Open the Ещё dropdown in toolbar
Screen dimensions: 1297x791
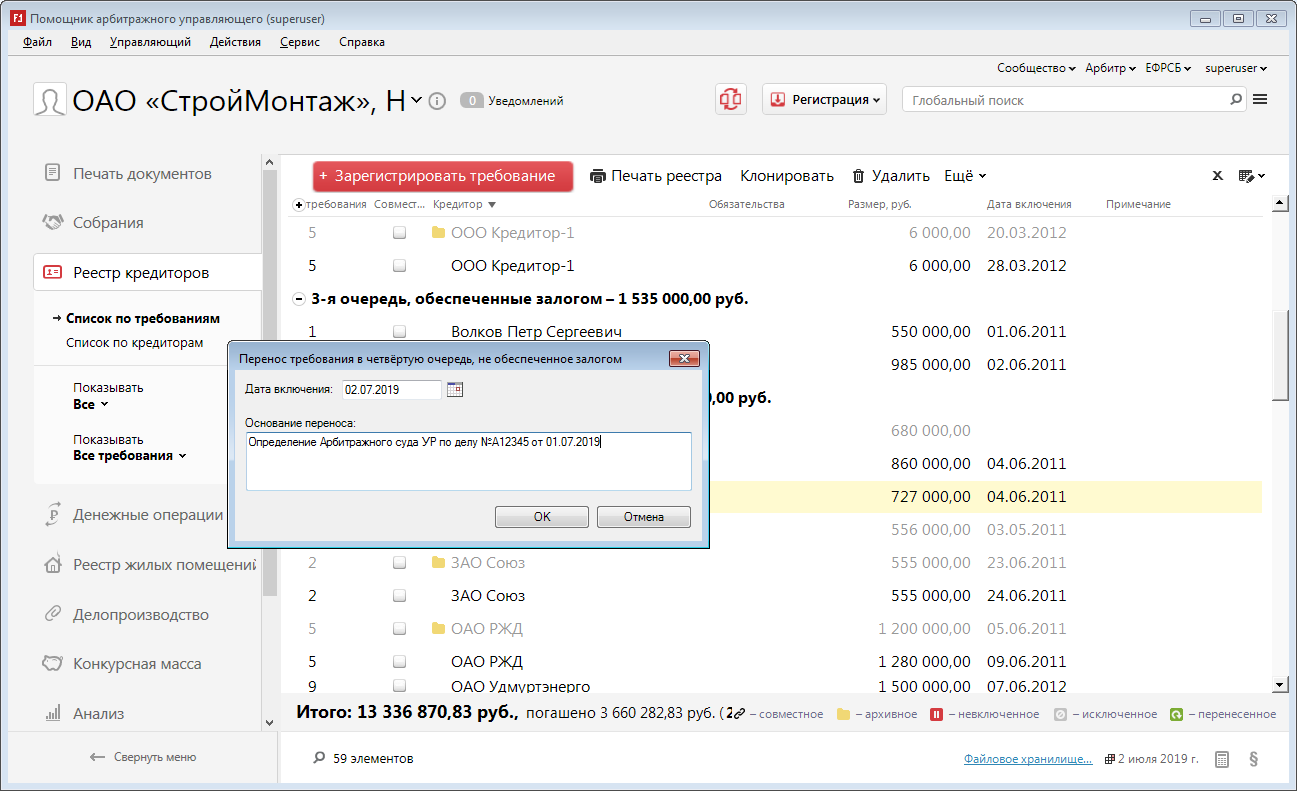point(965,176)
